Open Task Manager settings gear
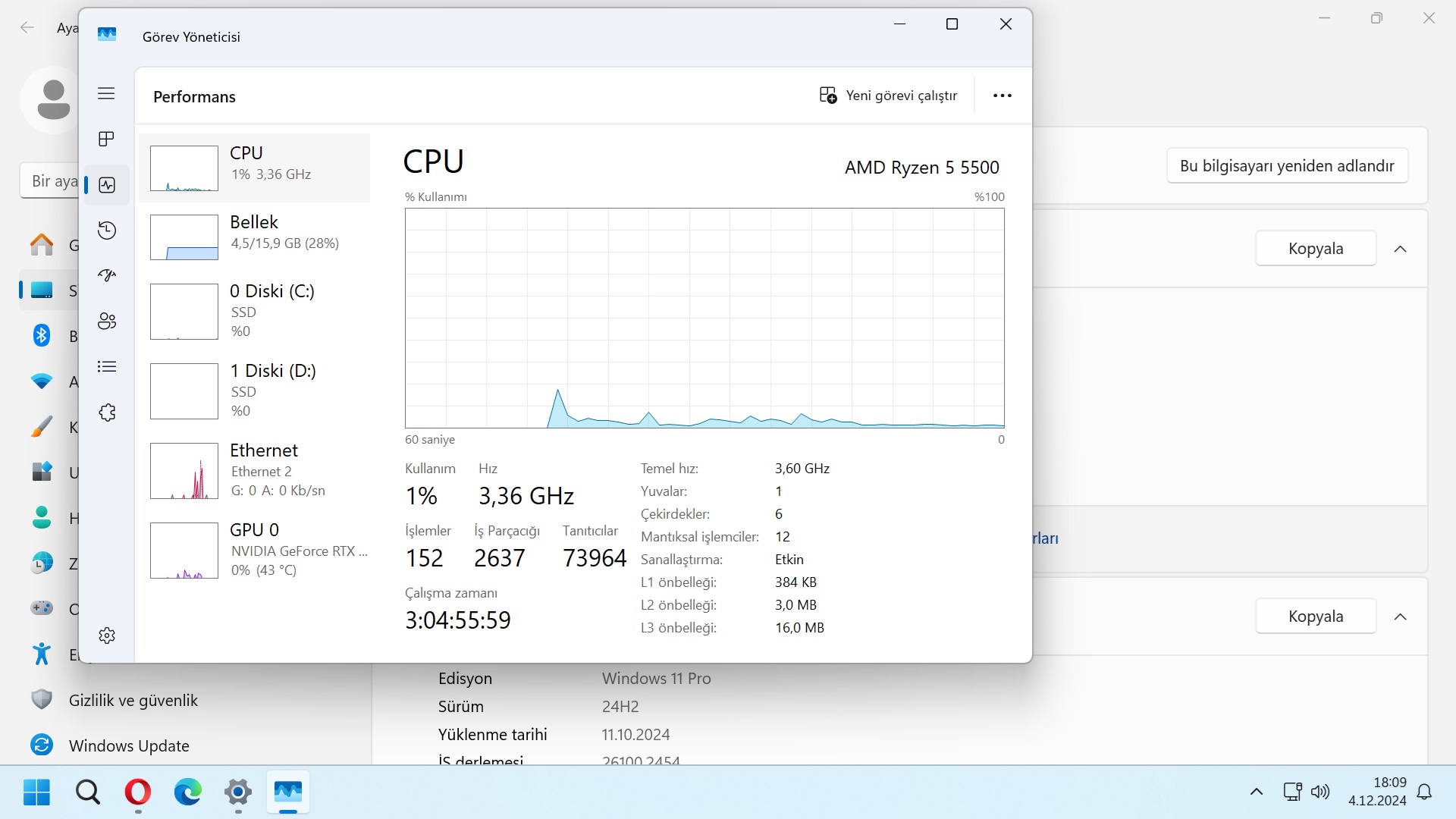Image resolution: width=1456 pixels, height=819 pixels. pos(106,635)
